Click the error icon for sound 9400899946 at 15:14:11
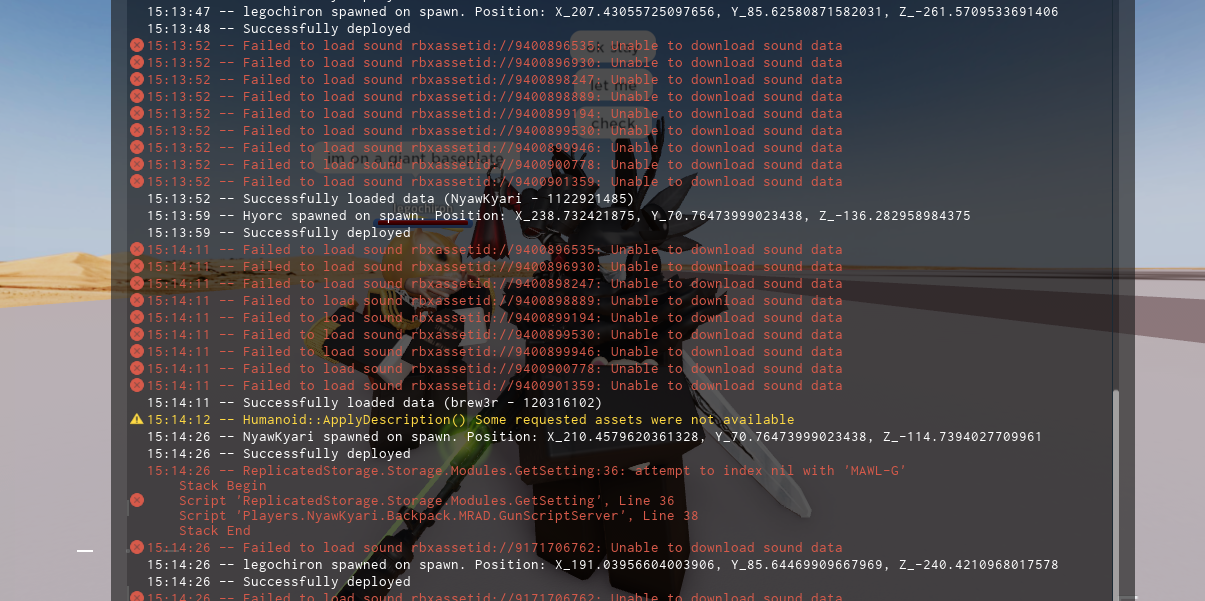The width and height of the screenshot is (1205, 601). pos(137,351)
